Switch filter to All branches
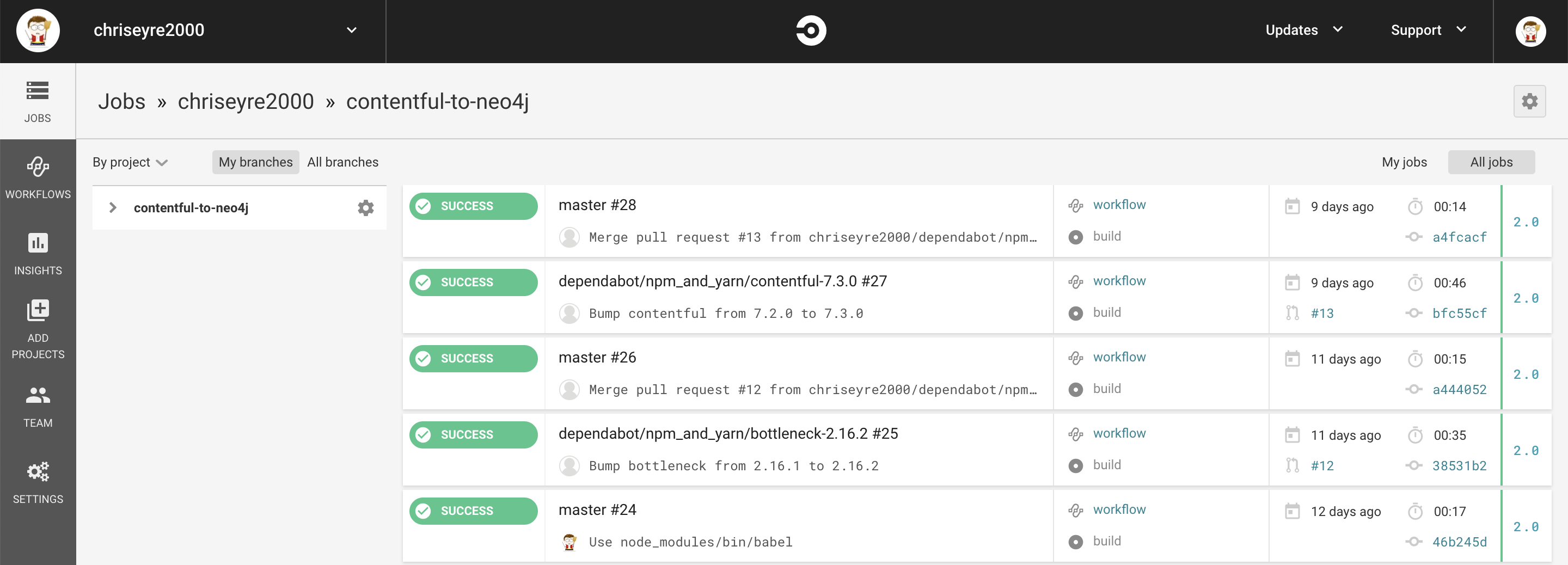The image size is (1568, 565). click(x=342, y=163)
